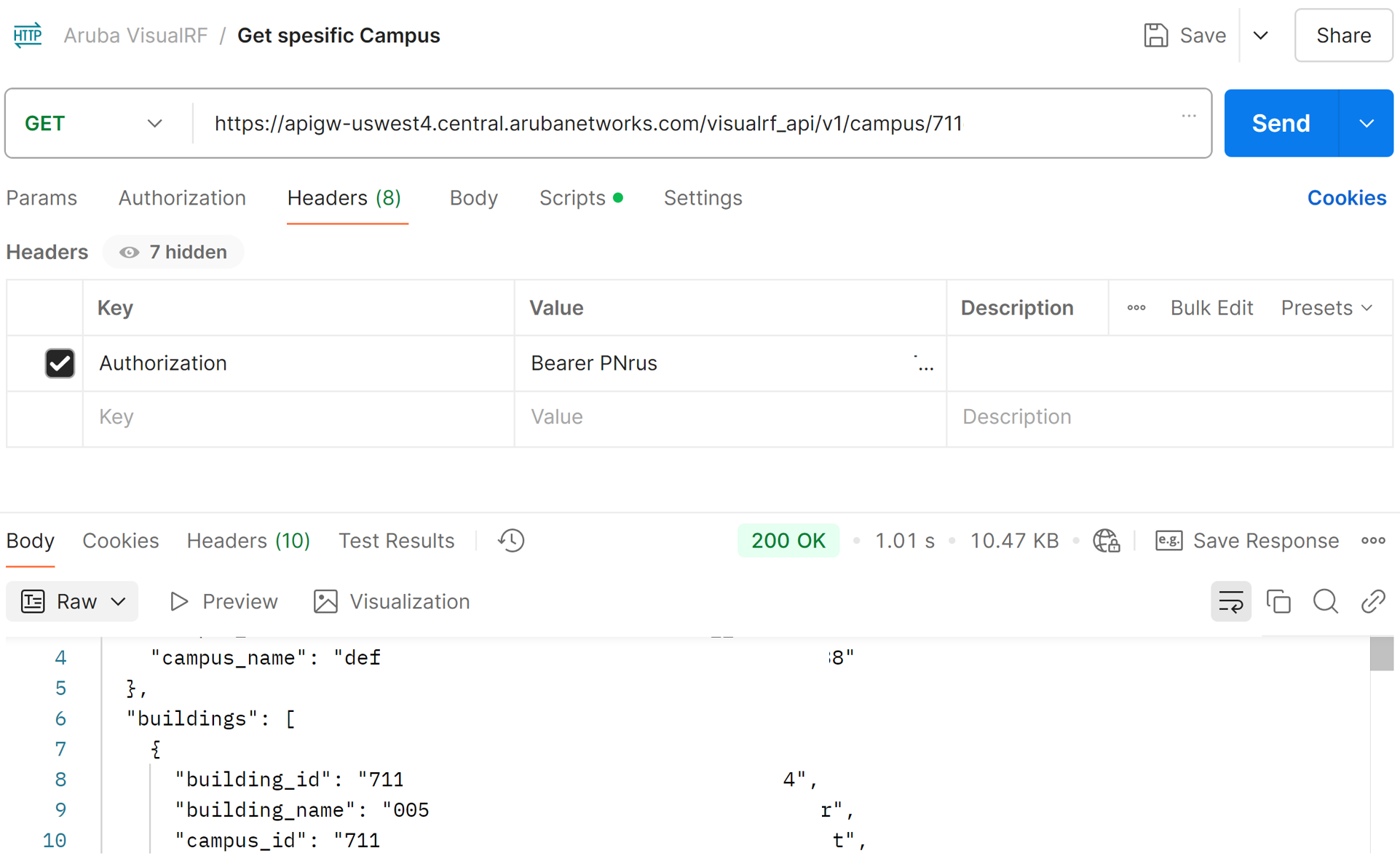The height and width of the screenshot is (856, 1400).
Task: Open headers column options ellipsis
Action: point(1136,308)
